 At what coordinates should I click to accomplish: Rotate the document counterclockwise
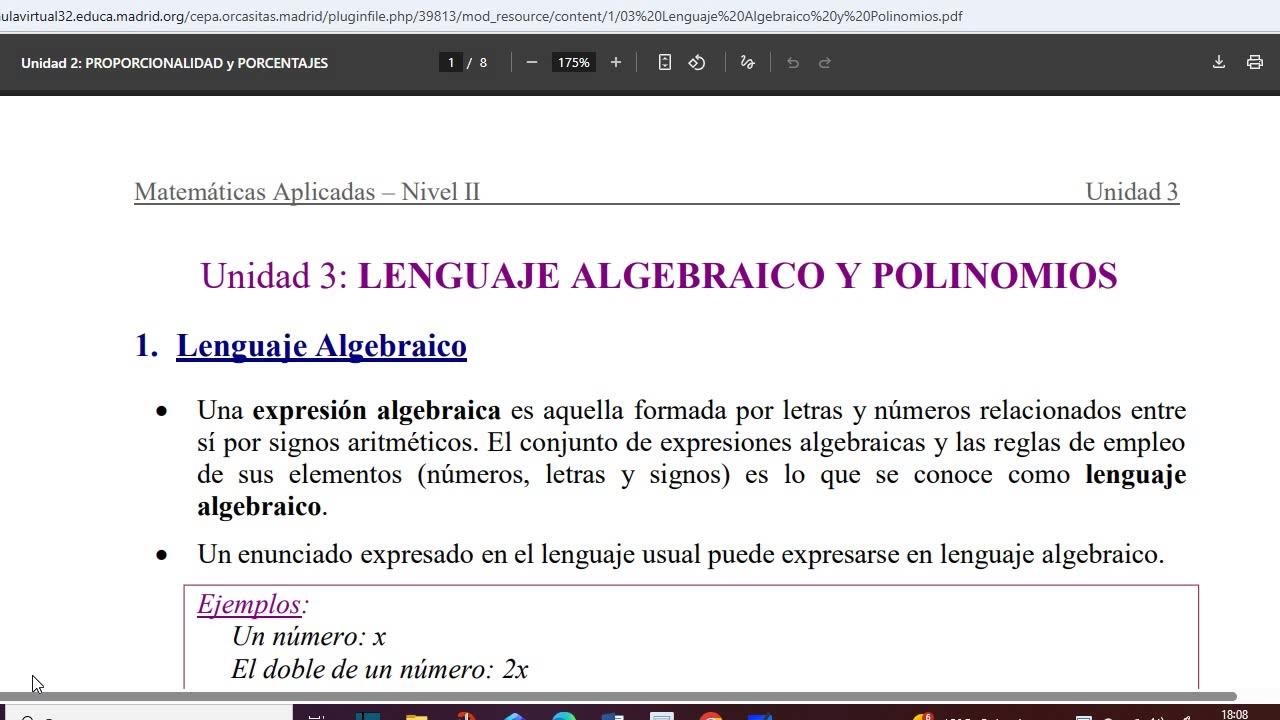tap(697, 62)
